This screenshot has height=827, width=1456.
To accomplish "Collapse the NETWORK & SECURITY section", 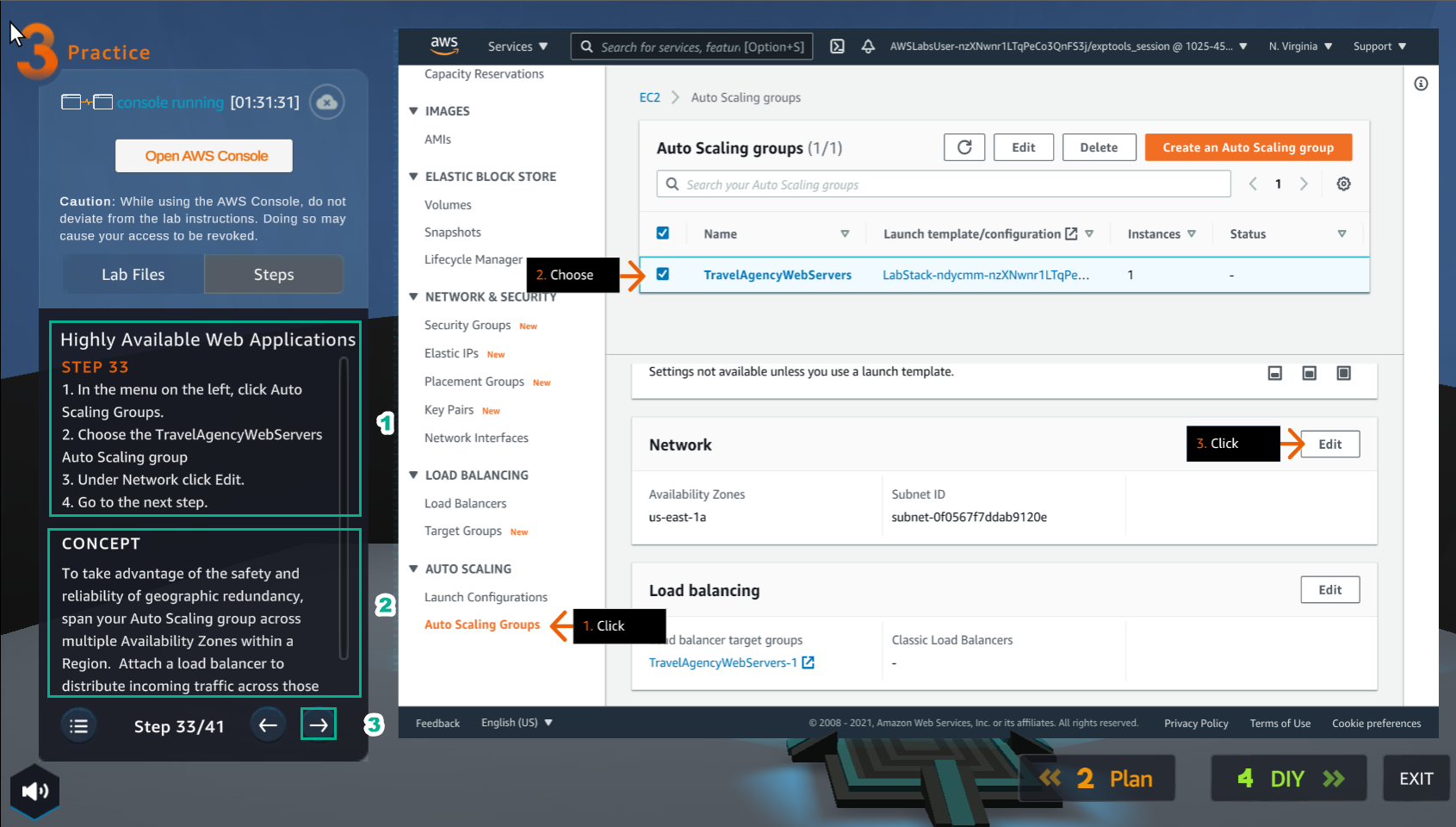I will (x=413, y=296).
